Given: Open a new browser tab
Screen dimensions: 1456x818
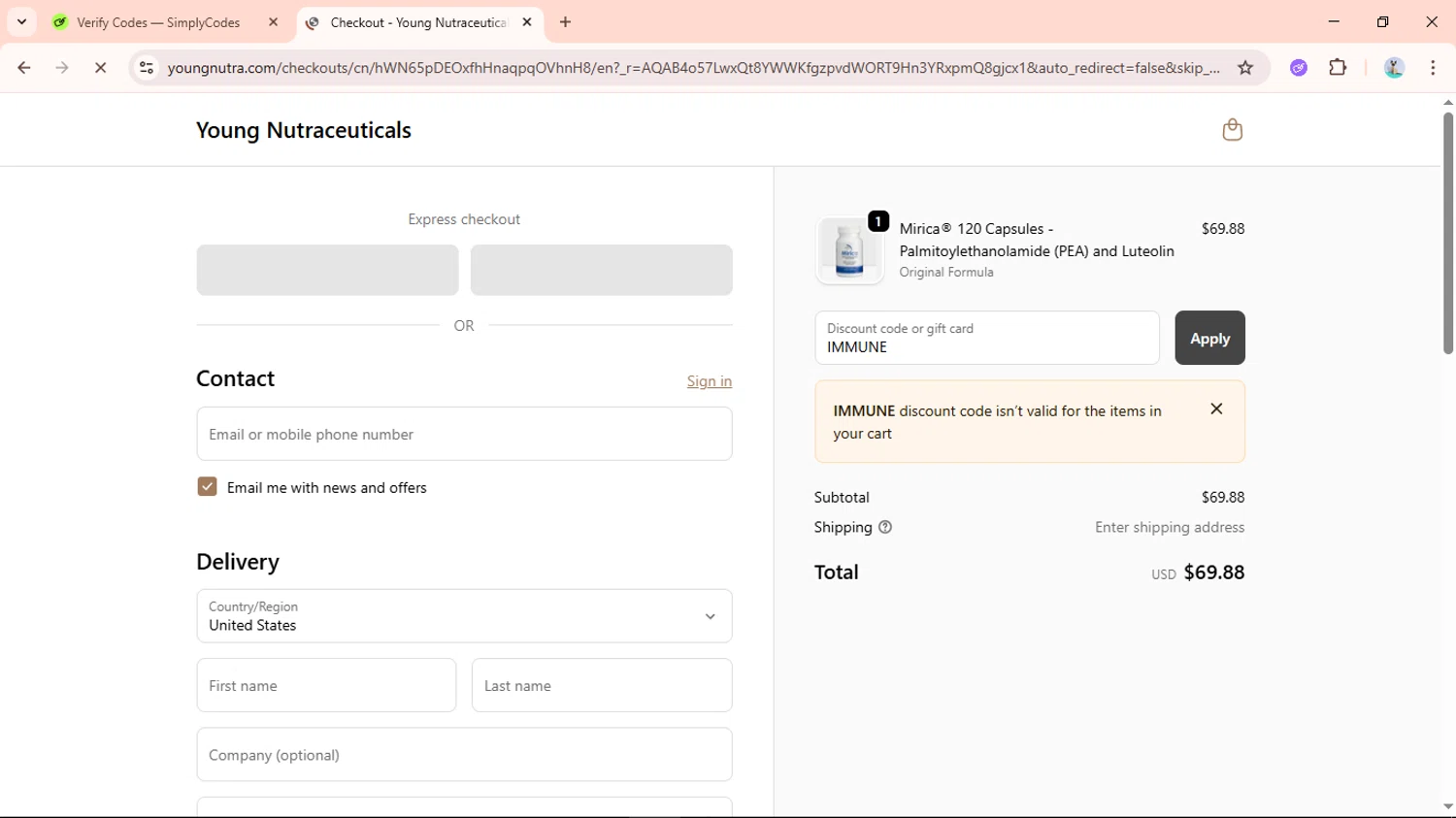Looking at the screenshot, I should (x=566, y=22).
